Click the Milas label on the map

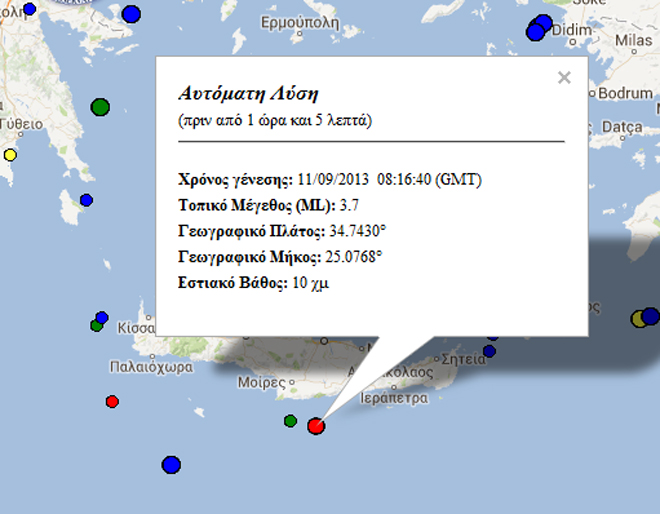point(632,41)
